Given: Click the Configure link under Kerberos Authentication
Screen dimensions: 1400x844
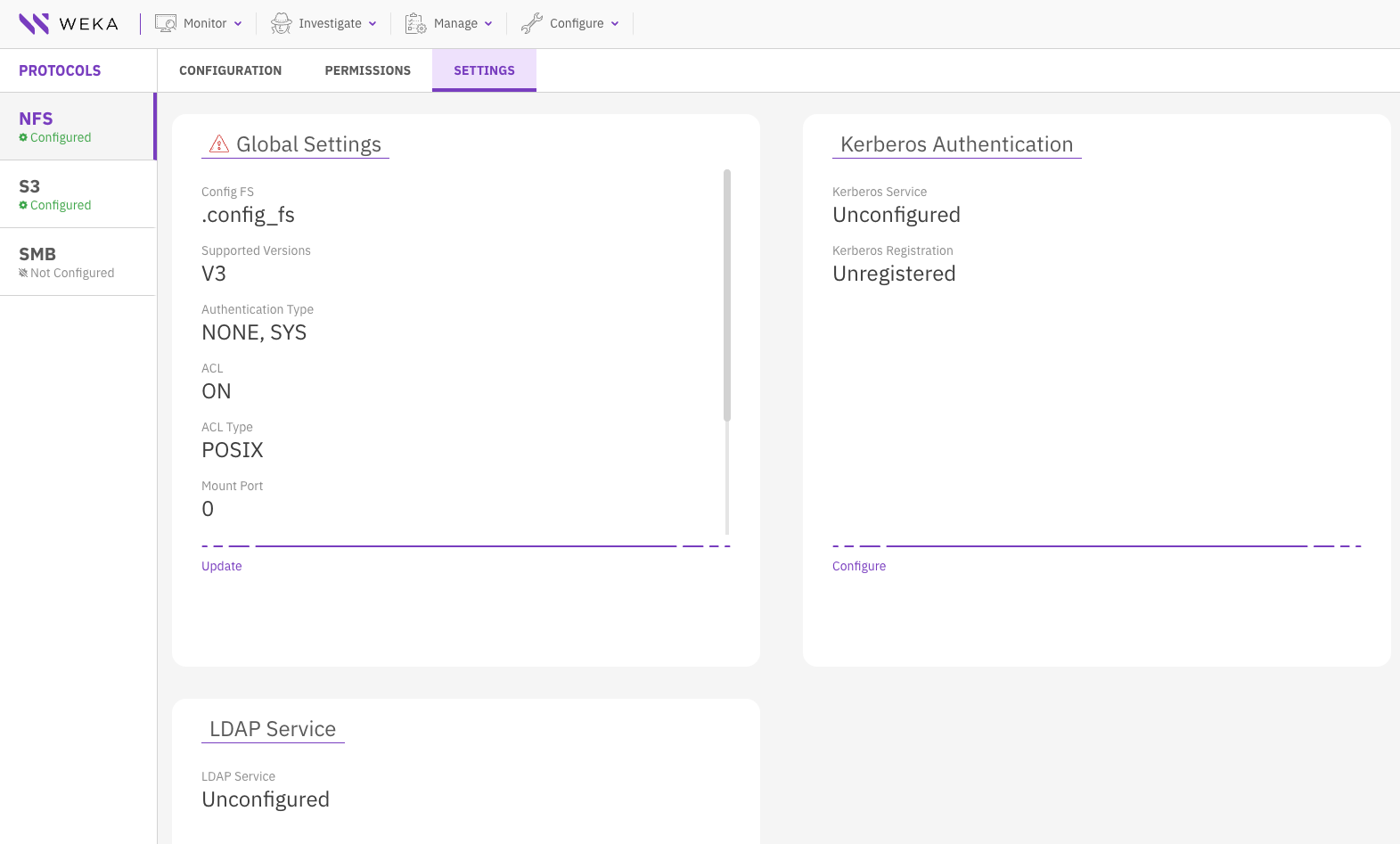Looking at the screenshot, I should [x=859, y=566].
